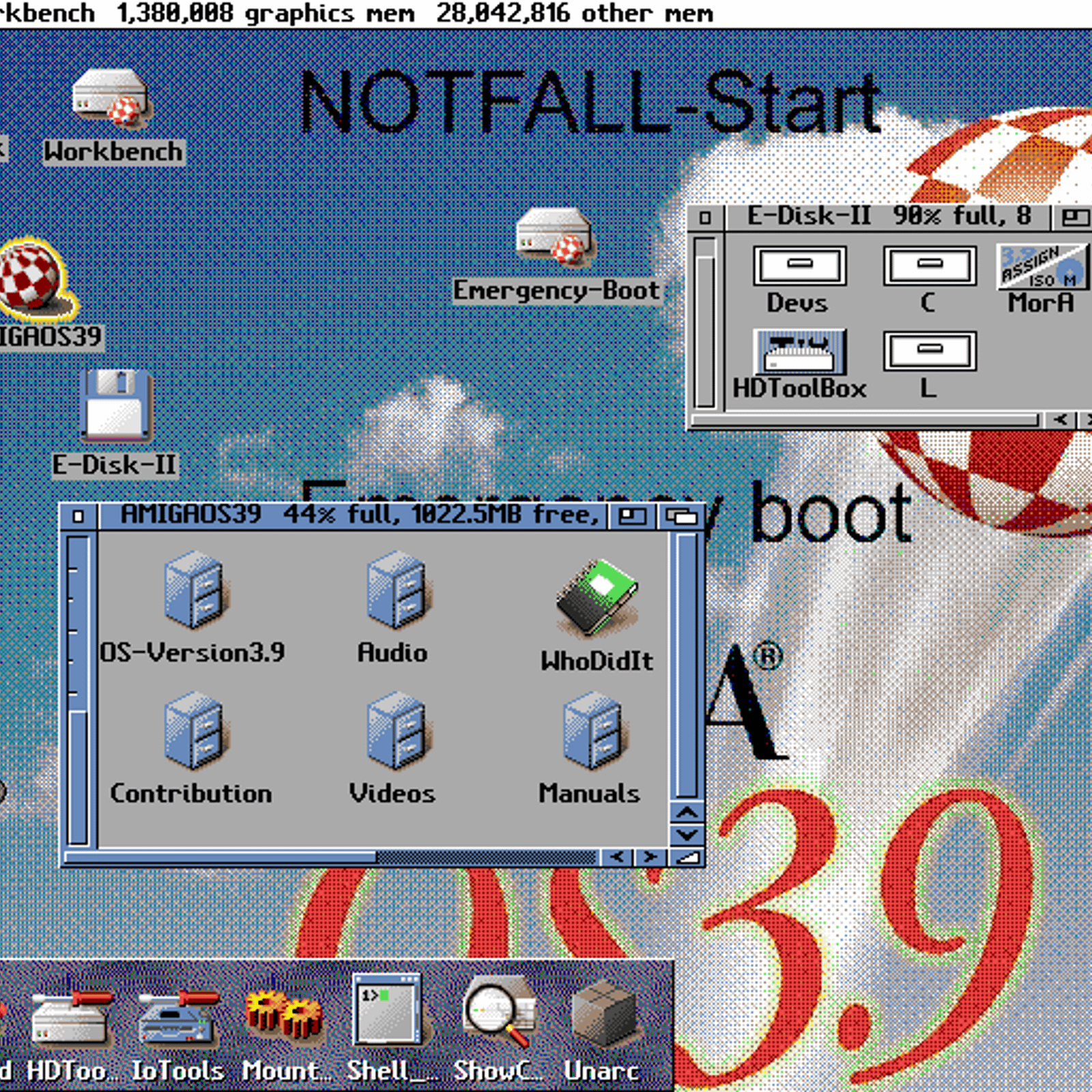Open the L drawer in E-Disk-II window
The height and width of the screenshot is (1092, 1092).
[x=929, y=351]
